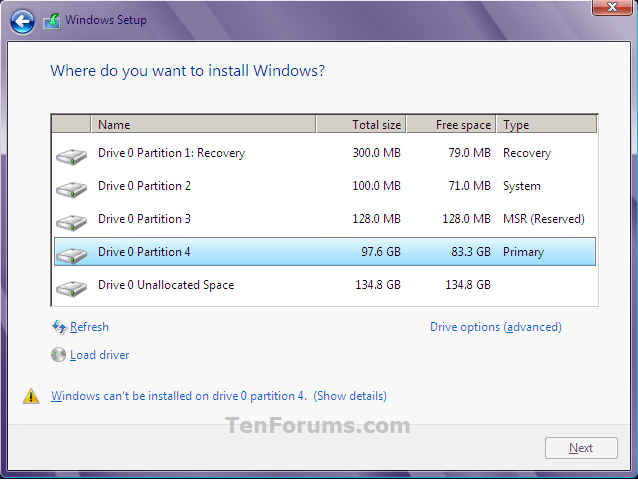Click the Recovery type cell

click(x=527, y=153)
